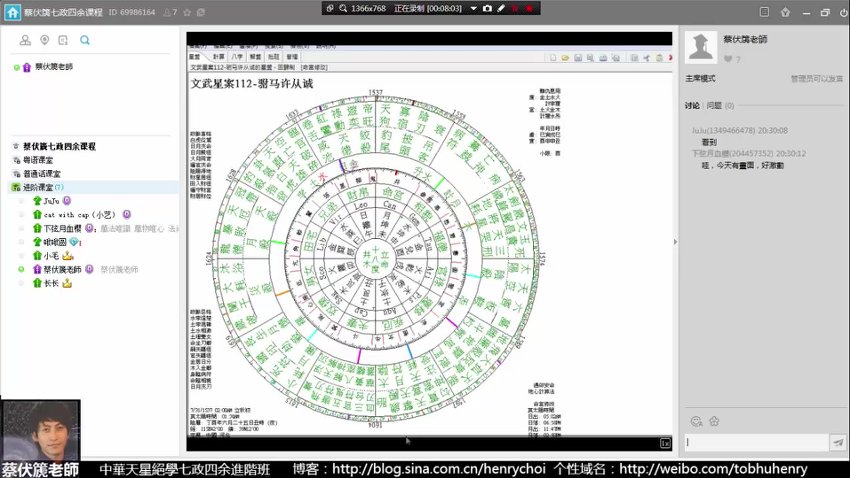The width and height of the screenshot is (850, 478).
Task: Click the recorder red pause button
Action: (x=515, y=8)
